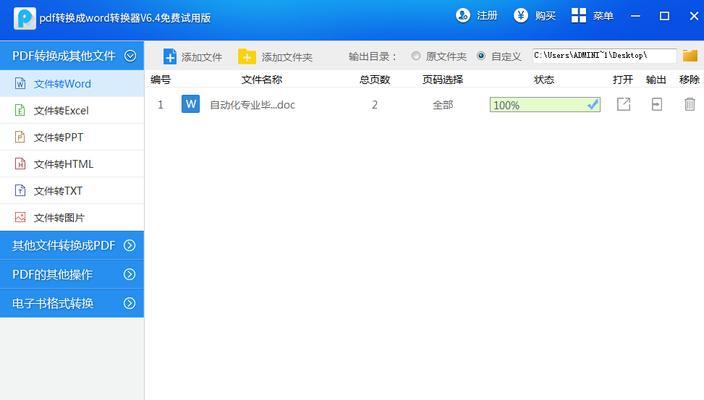704x400 pixels.
Task: Expand PDF的其他操作 section chevron
Action: (x=129, y=274)
